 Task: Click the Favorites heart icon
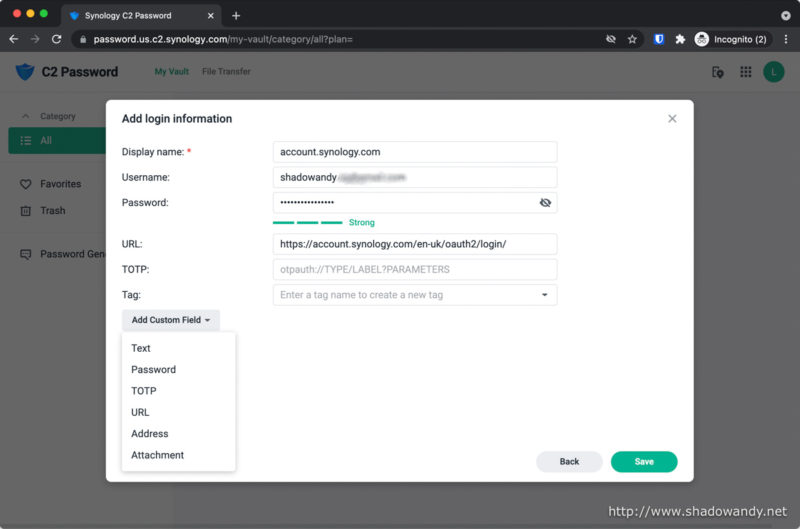pos(26,184)
